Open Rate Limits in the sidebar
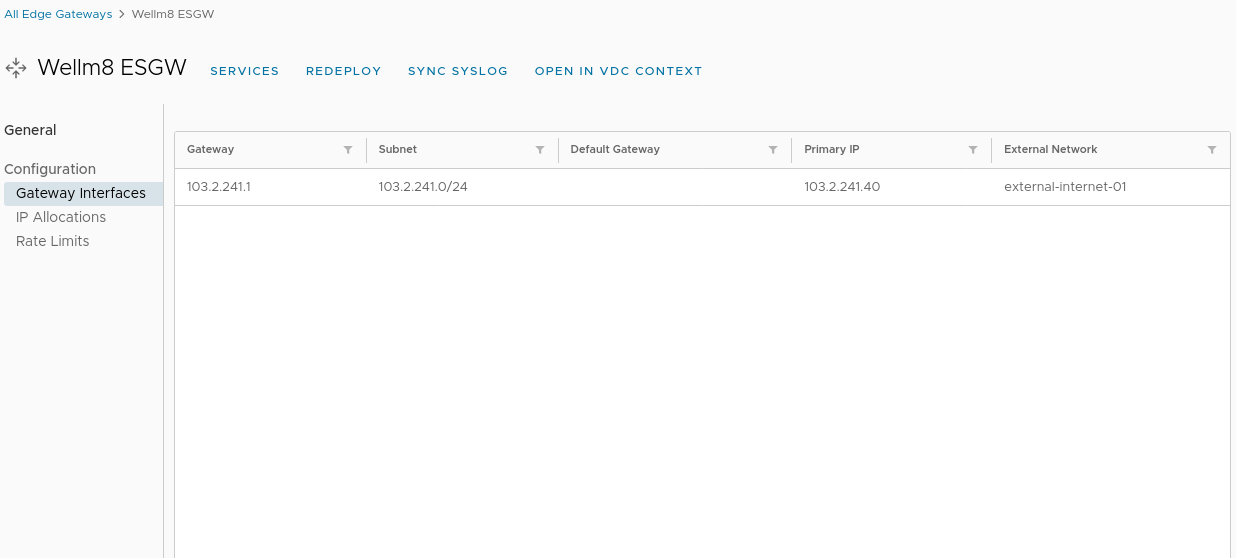Screen dimensions: 1236x558 tap(53, 241)
